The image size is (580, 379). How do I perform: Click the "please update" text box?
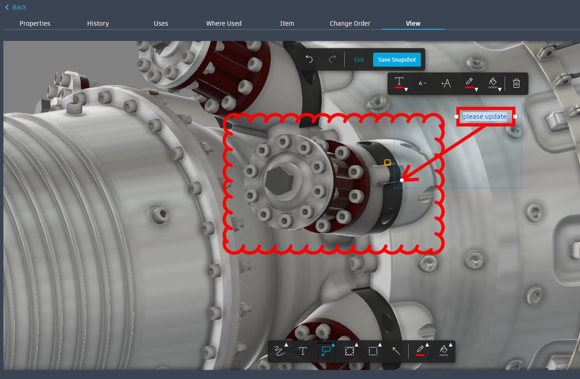click(485, 116)
